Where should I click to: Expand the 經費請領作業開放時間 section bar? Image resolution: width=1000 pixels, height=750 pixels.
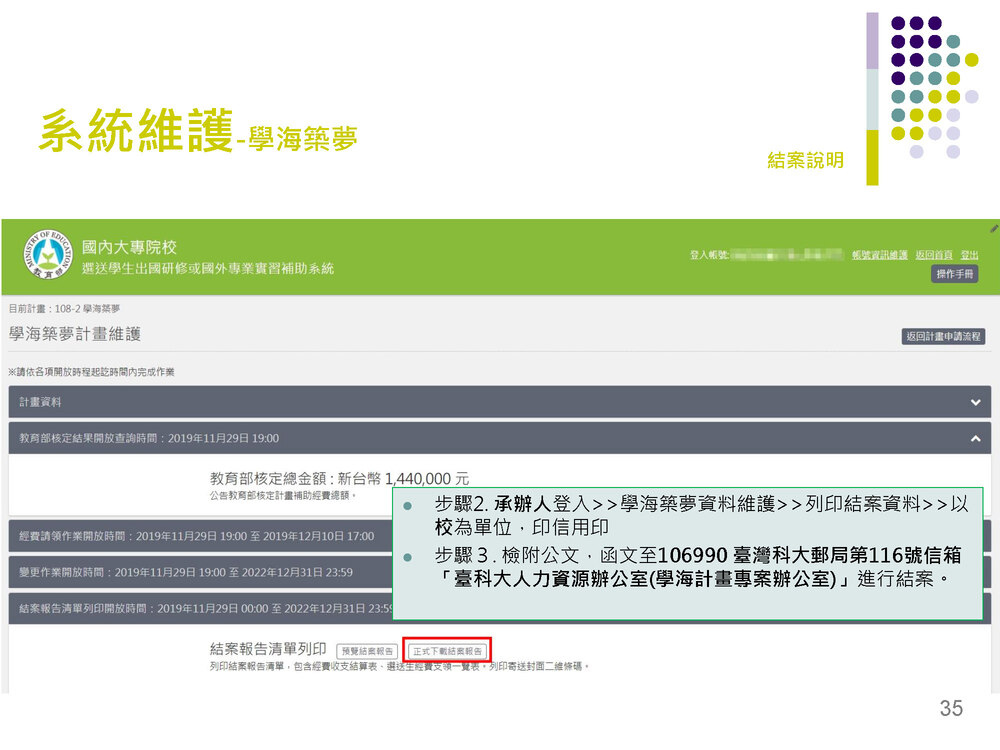[x=200, y=536]
